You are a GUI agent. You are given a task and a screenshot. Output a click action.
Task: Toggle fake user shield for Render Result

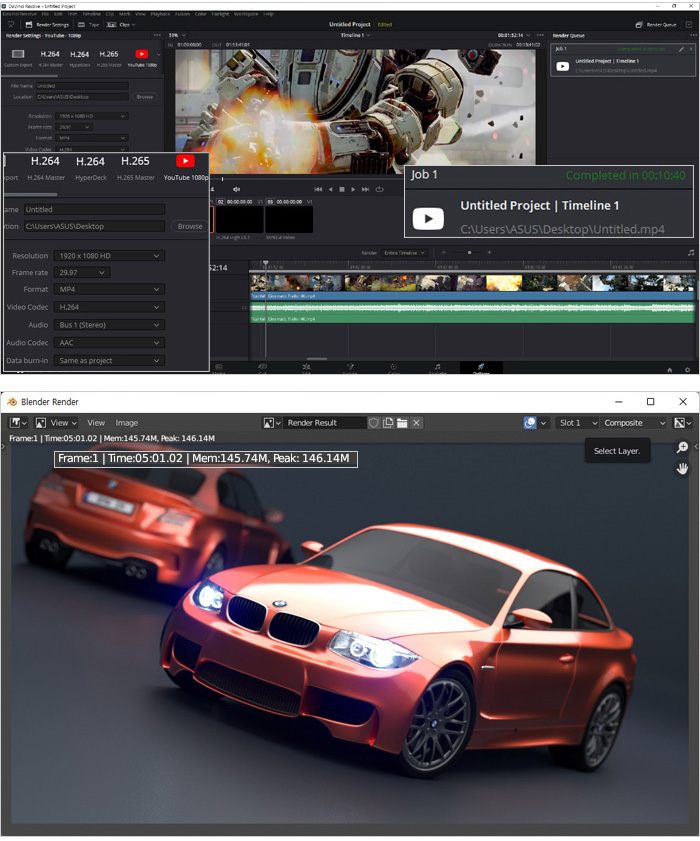374,423
